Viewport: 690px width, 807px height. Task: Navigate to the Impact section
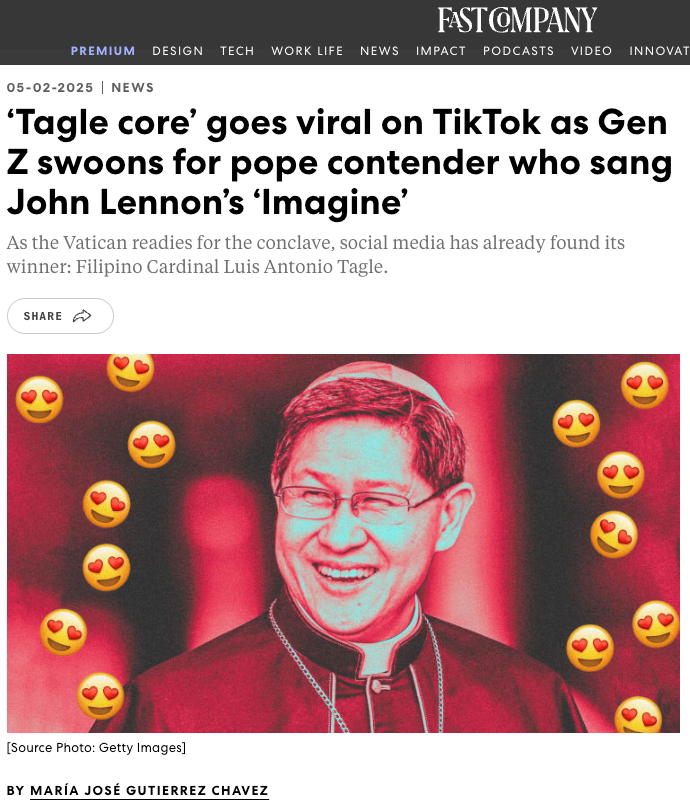(x=441, y=51)
